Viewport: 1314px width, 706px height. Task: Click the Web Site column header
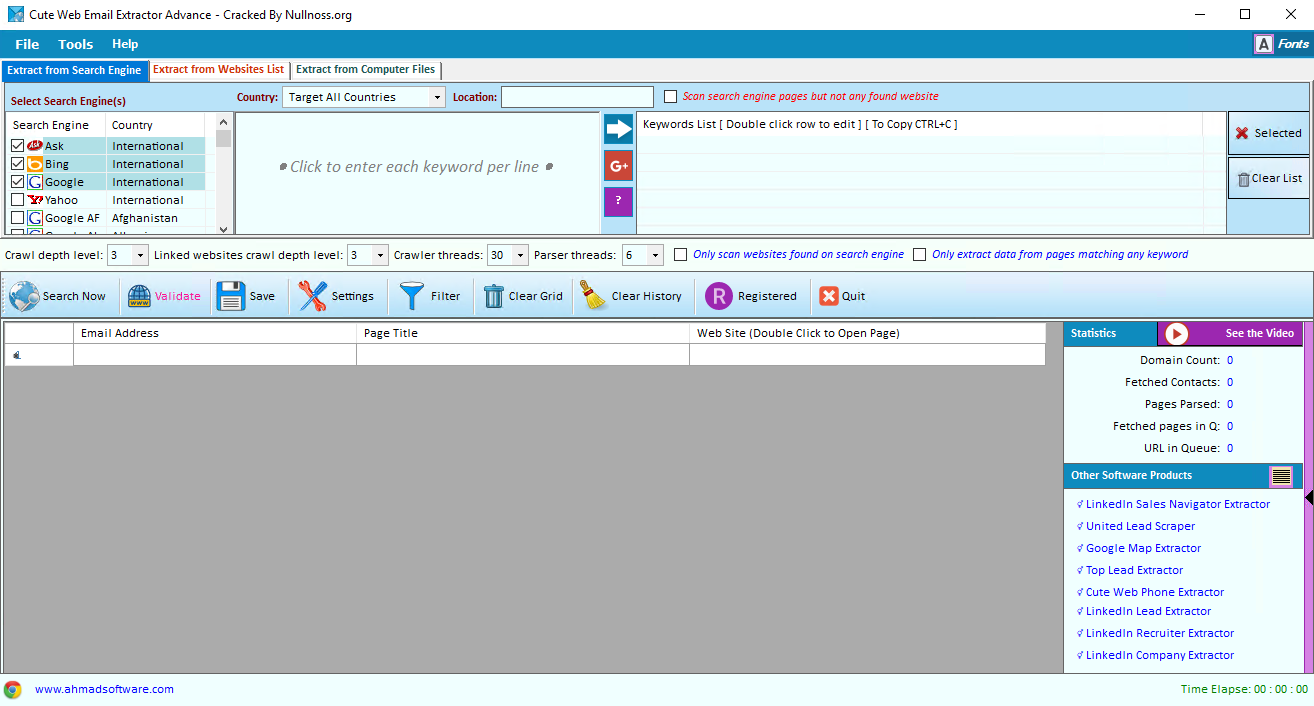coord(867,333)
